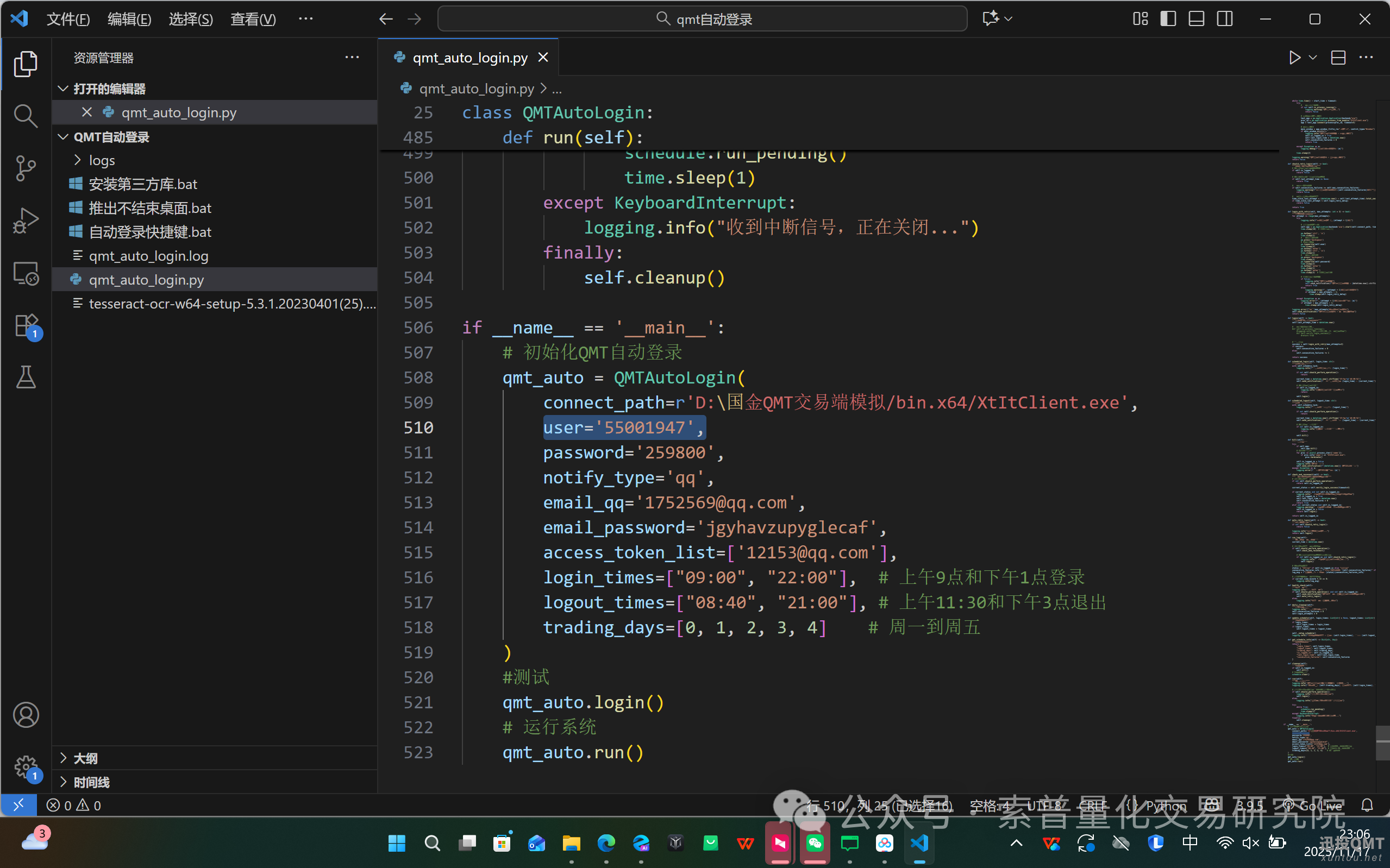Expand the 大纲 outline section
The width and height of the screenshot is (1390, 868).
[x=85, y=758]
